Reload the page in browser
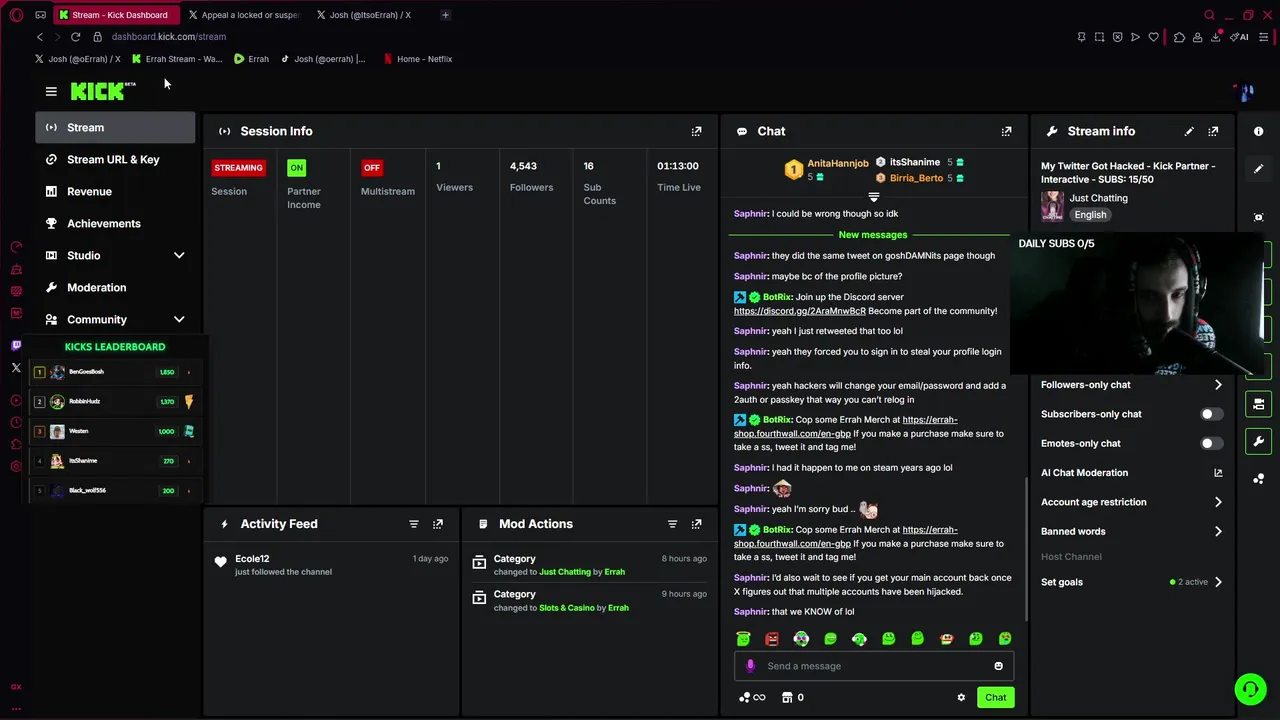Image resolution: width=1280 pixels, height=720 pixels. 75,37
